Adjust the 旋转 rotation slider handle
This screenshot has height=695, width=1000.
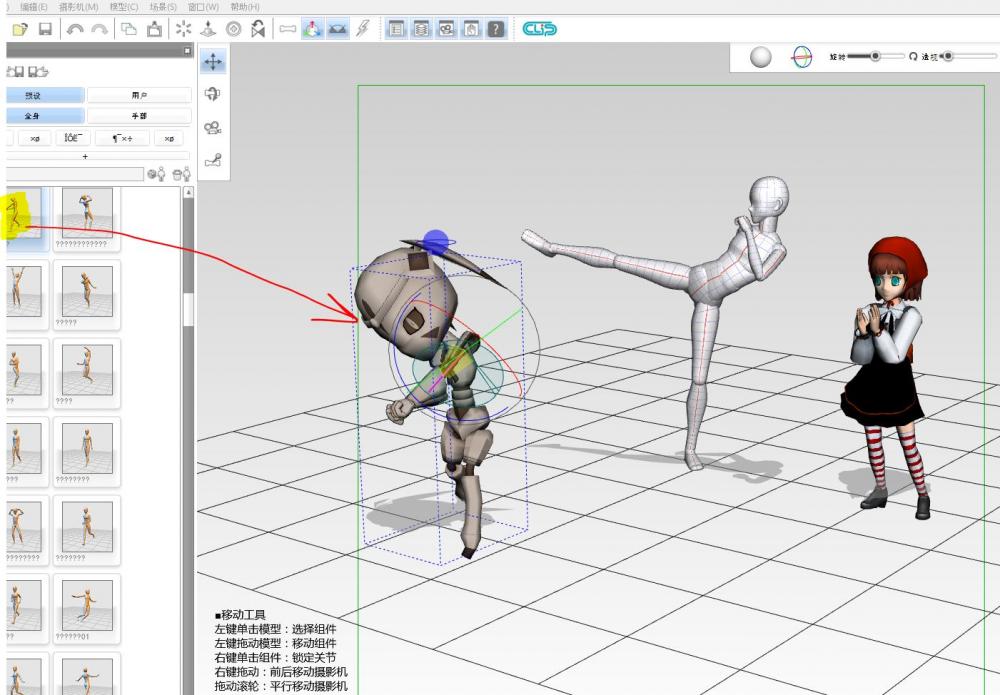(x=875, y=56)
